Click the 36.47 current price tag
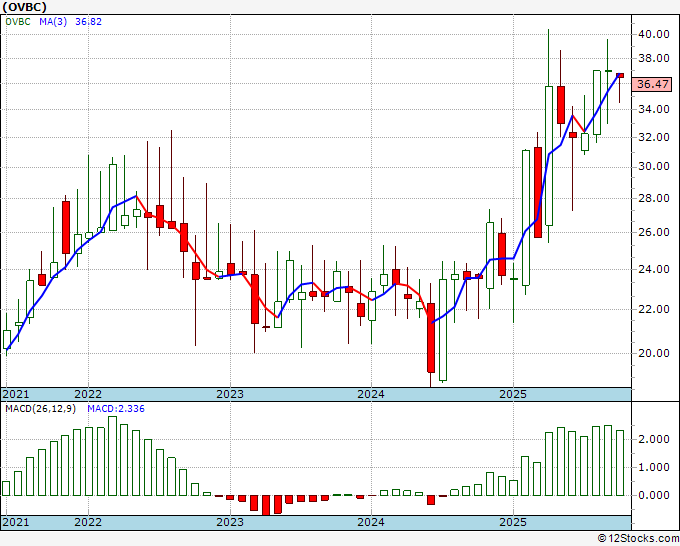The image size is (680, 546). pos(653,84)
